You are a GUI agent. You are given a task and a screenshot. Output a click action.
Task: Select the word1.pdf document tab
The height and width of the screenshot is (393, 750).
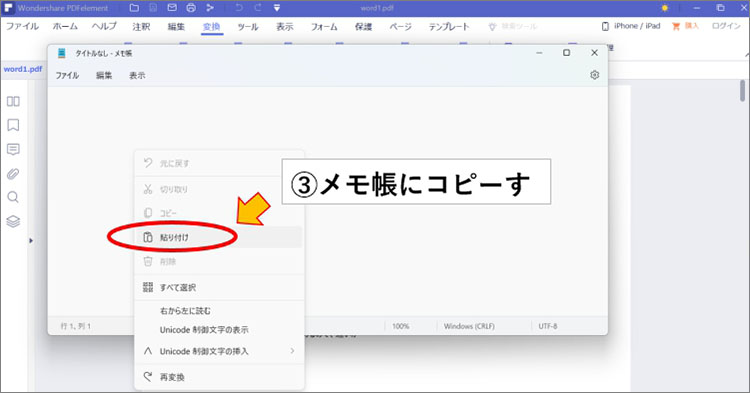(23, 69)
